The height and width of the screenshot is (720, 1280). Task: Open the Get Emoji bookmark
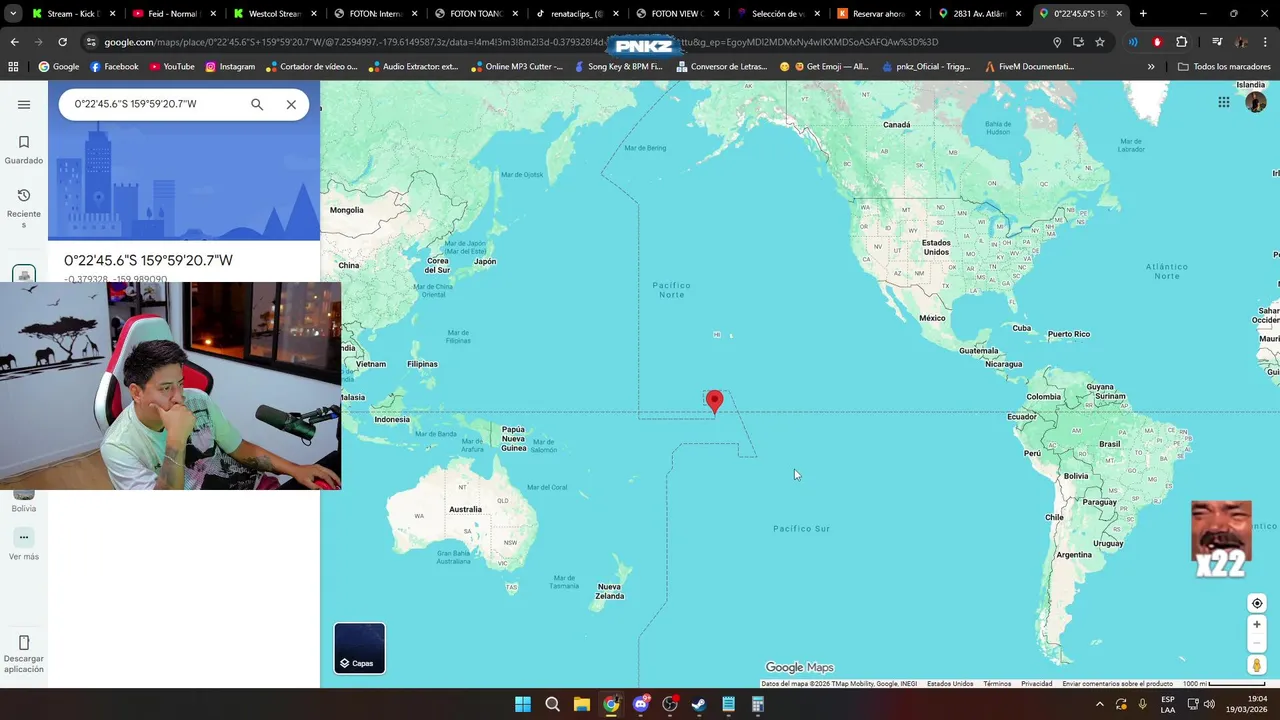pyautogui.click(x=824, y=67)
